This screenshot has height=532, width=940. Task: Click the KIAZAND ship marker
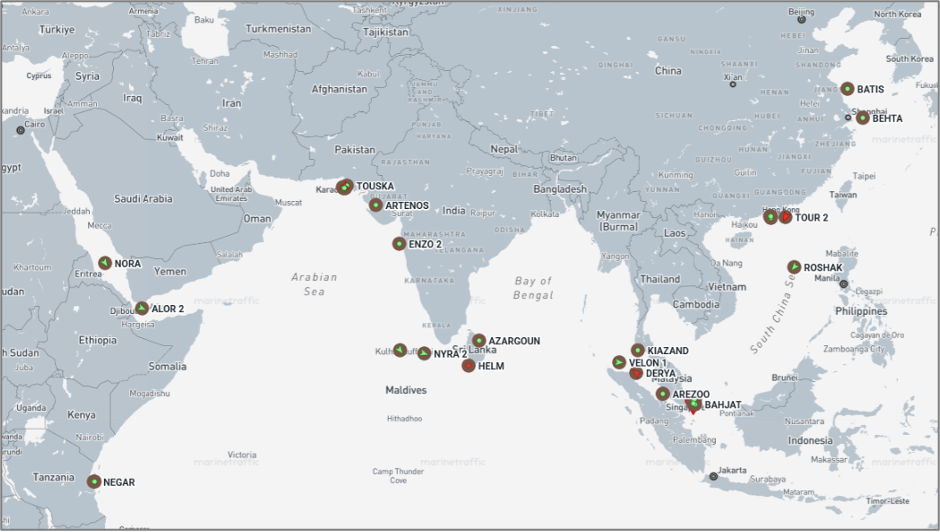coord(638,350)
